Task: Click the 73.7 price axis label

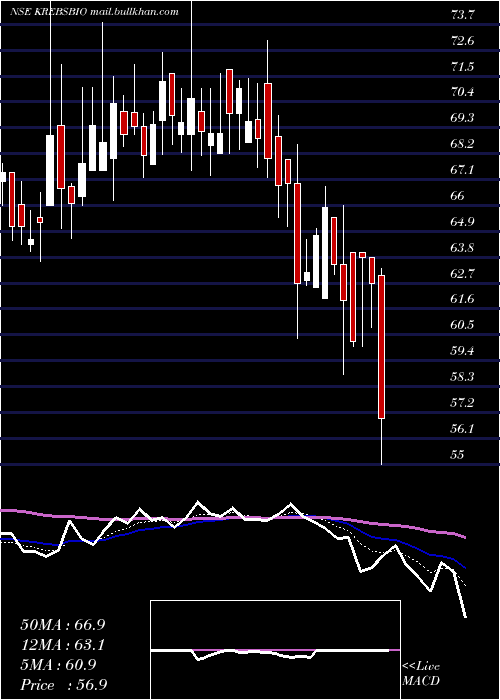Action: click(x=463, y=15)
